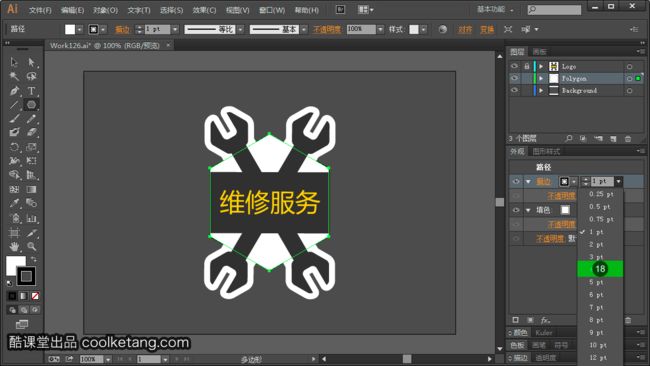This screenshot has height=366, width=650.
Task: Open the 对象(O) menu
Action: [x=105, y=10]
